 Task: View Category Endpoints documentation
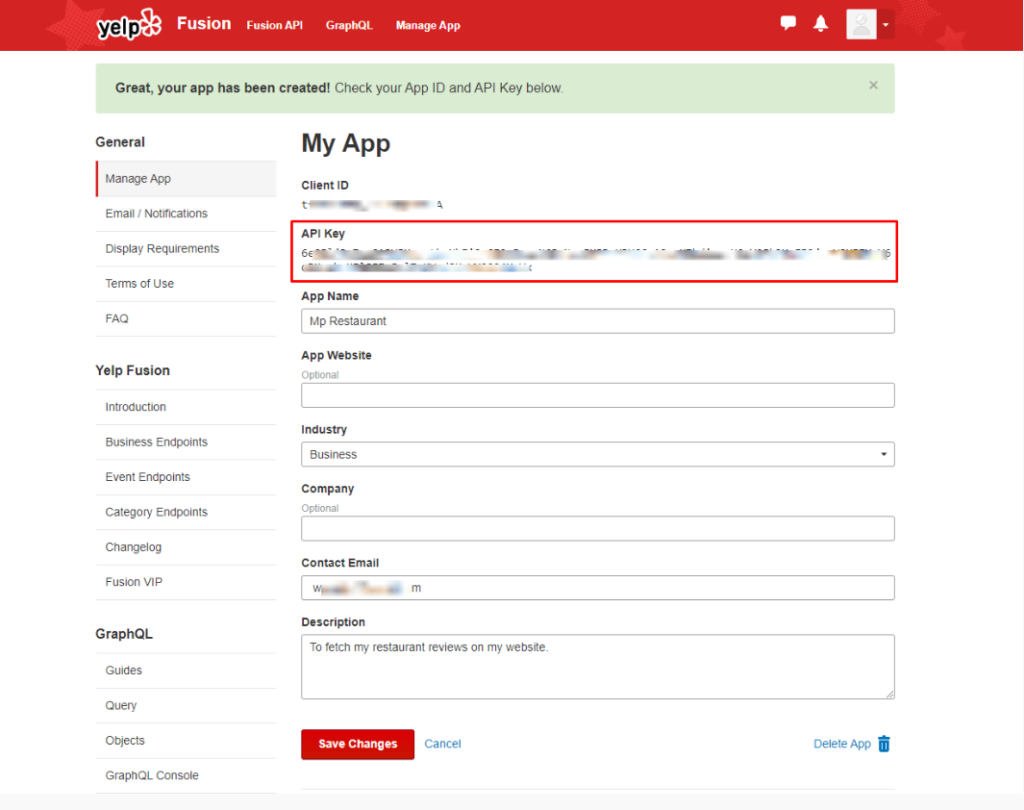click(x=186, y=512)
